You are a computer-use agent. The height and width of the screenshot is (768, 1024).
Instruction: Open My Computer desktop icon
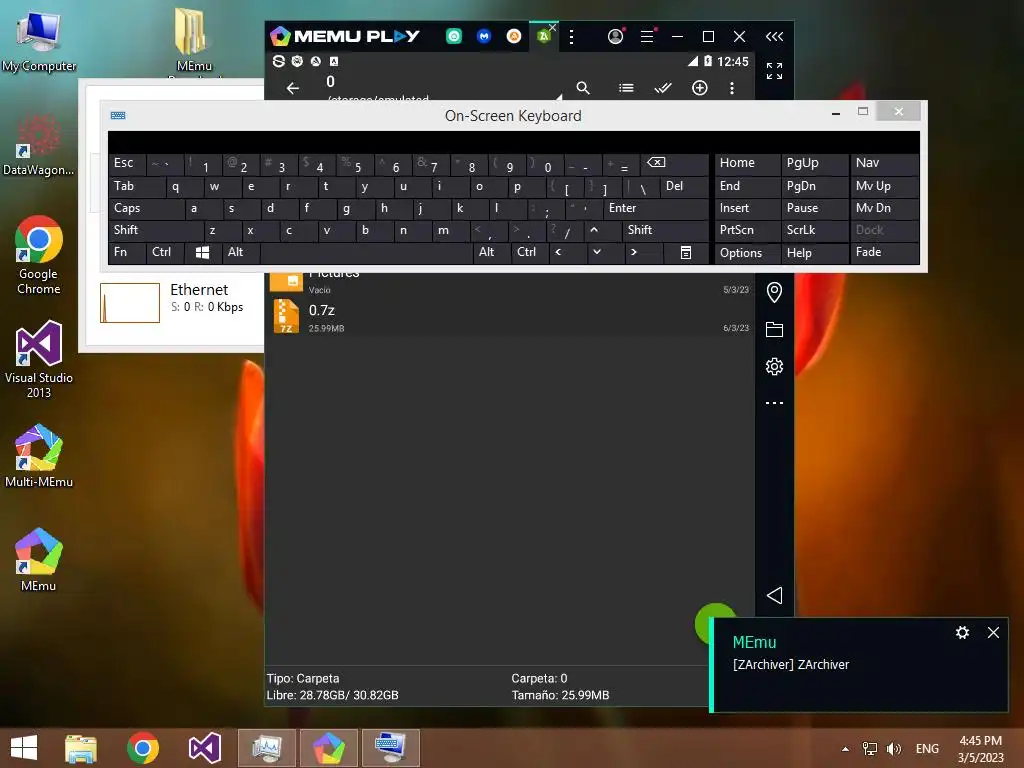(x=39, y=40)
